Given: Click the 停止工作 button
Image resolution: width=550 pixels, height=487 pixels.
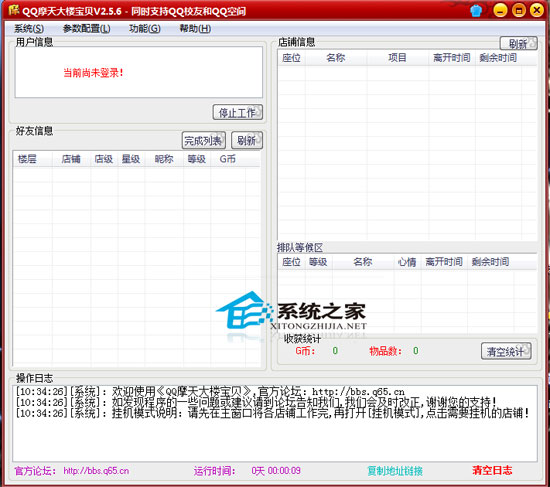Looking at the screenshot, I should coord(237,112).
